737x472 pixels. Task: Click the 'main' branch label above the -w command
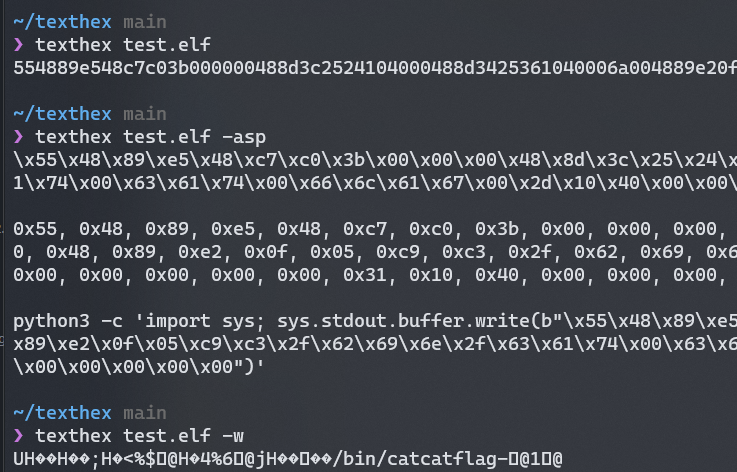[145, 413]
